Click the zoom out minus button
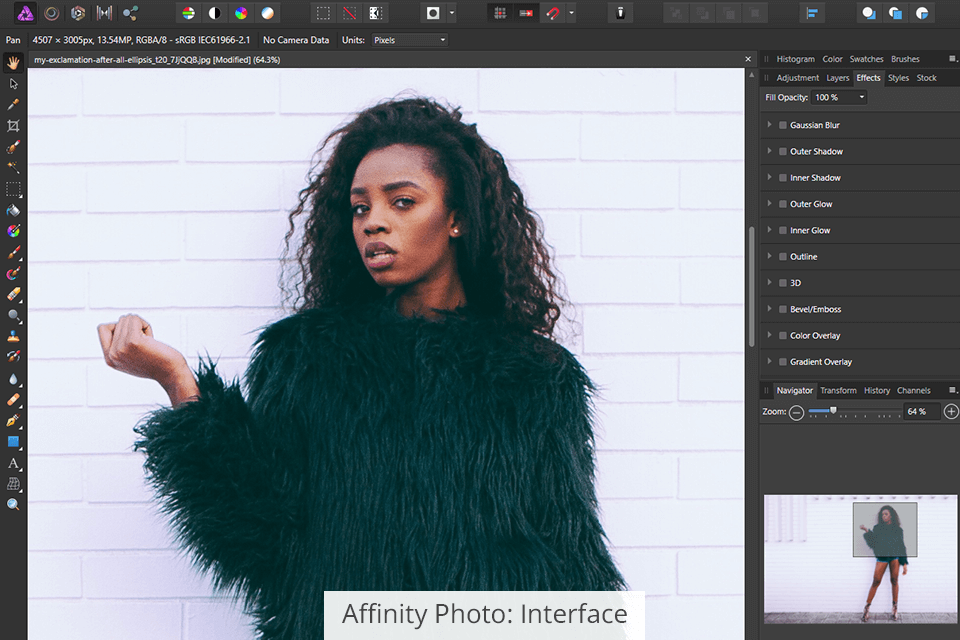The image size is (960, 640). (x=796, y=412)
